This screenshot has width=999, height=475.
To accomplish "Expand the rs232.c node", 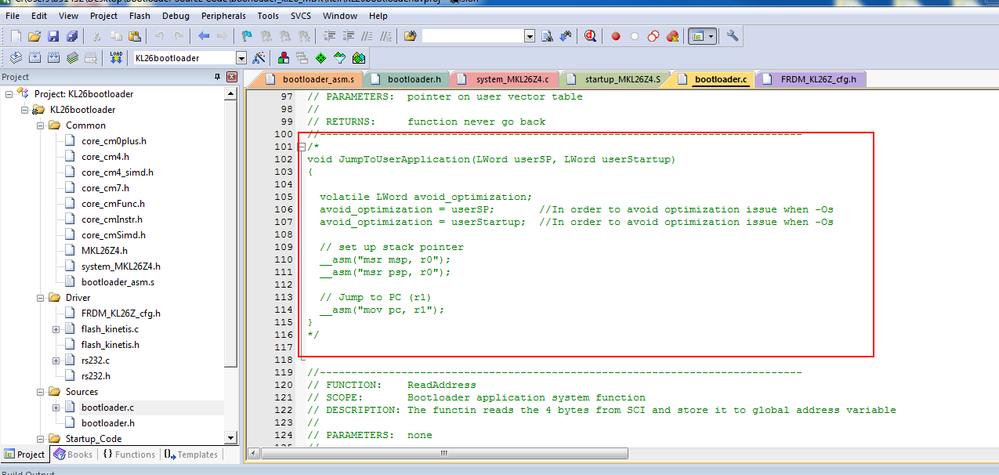I will pyautogui.click(x=56, y=360).
